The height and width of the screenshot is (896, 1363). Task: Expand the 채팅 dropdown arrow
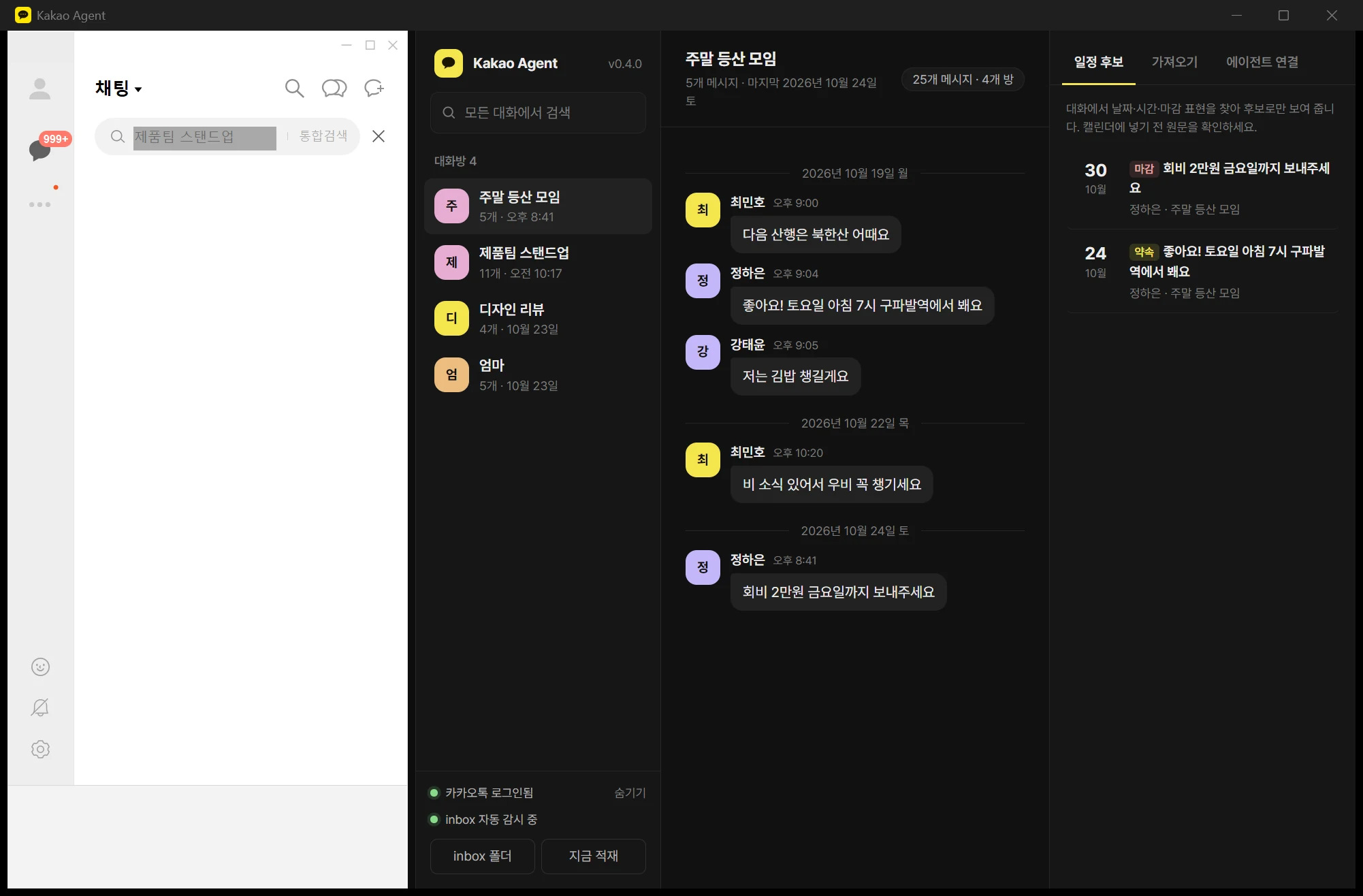pyautogui.click(x=138, y=89)
